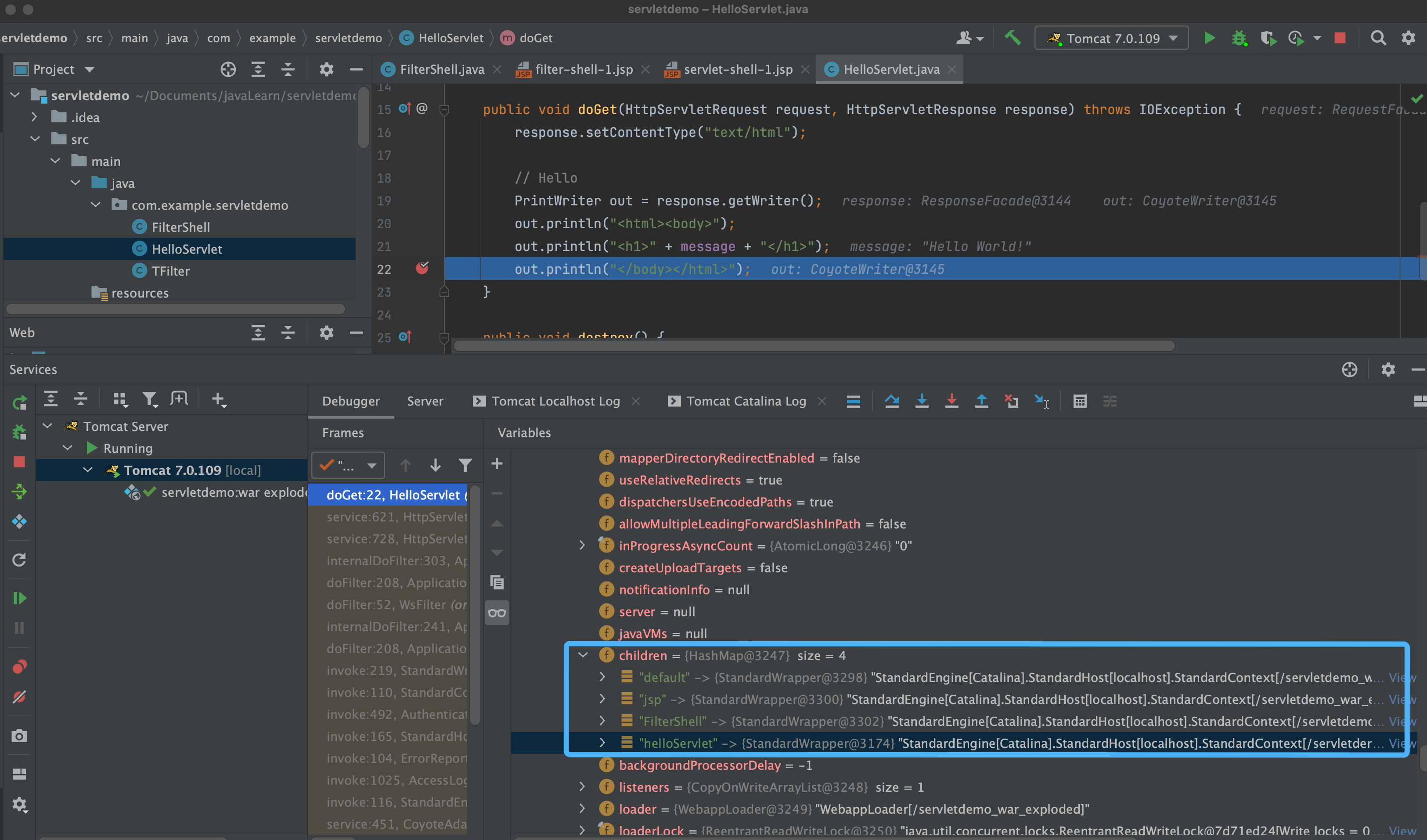Open the Tomcat Catalina Log tab
Image resolution: width=1427 pixels, height=840 pixels.
click(x=745, y=401)
